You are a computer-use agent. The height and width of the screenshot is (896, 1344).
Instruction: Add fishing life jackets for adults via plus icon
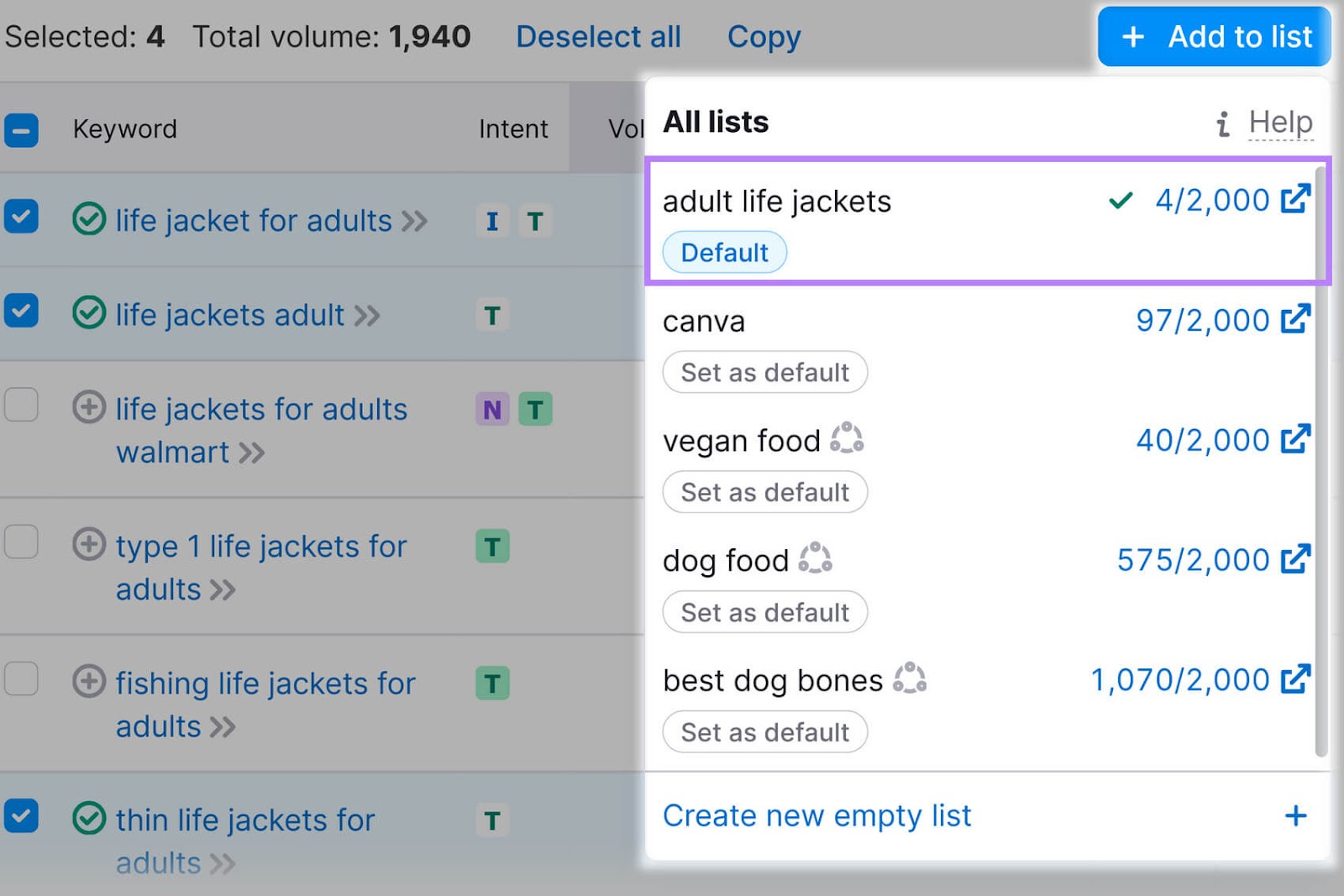point(89,681)
